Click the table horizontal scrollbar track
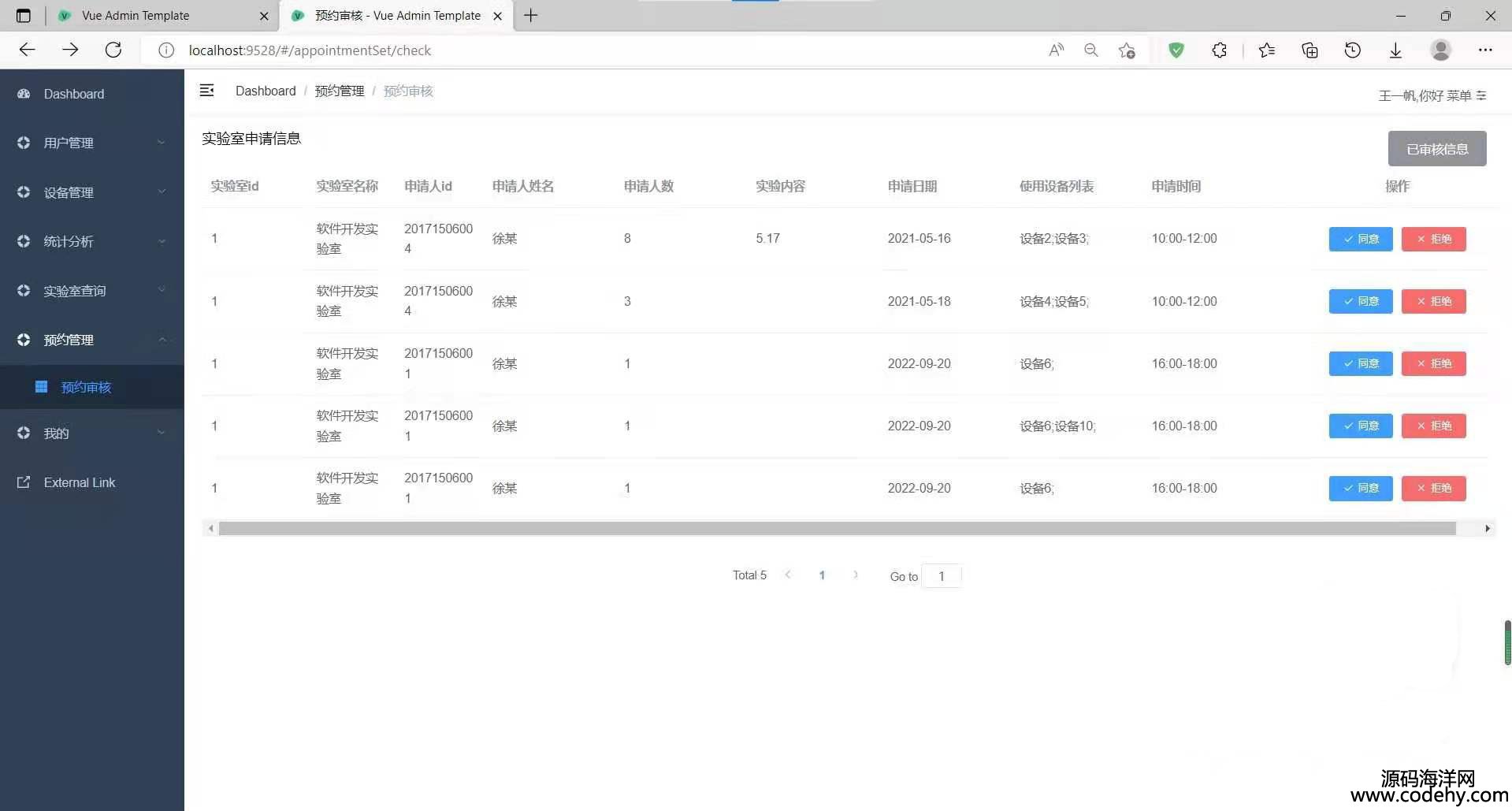Image resolution: width=1512 pixels, height=811 pixels. 835,529
